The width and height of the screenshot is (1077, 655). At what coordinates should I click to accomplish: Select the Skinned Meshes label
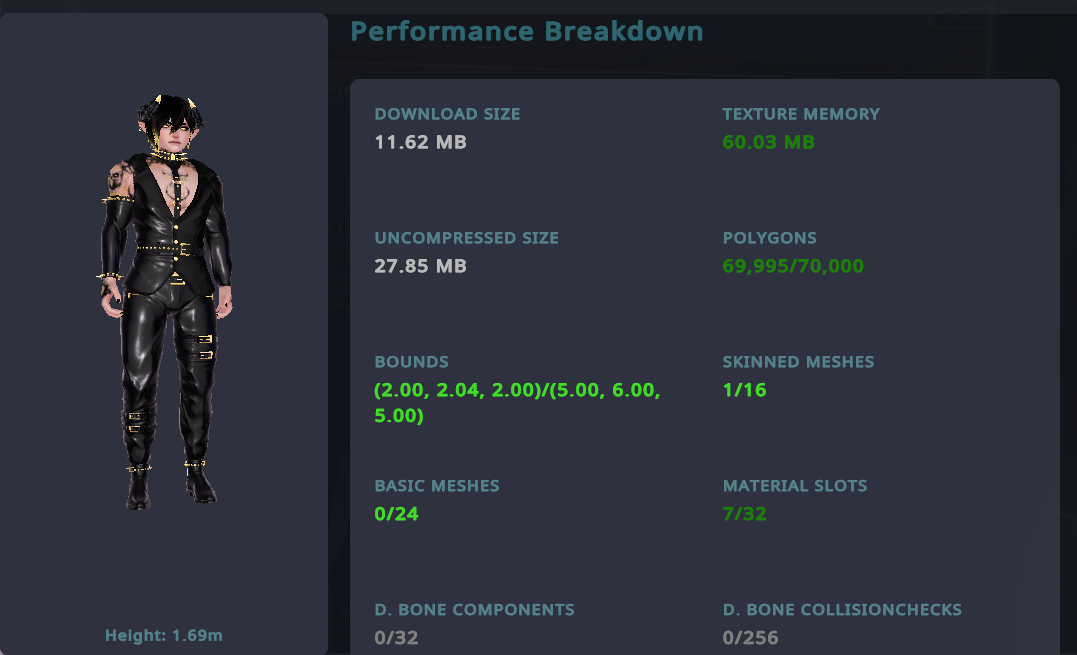pos(798,362)
